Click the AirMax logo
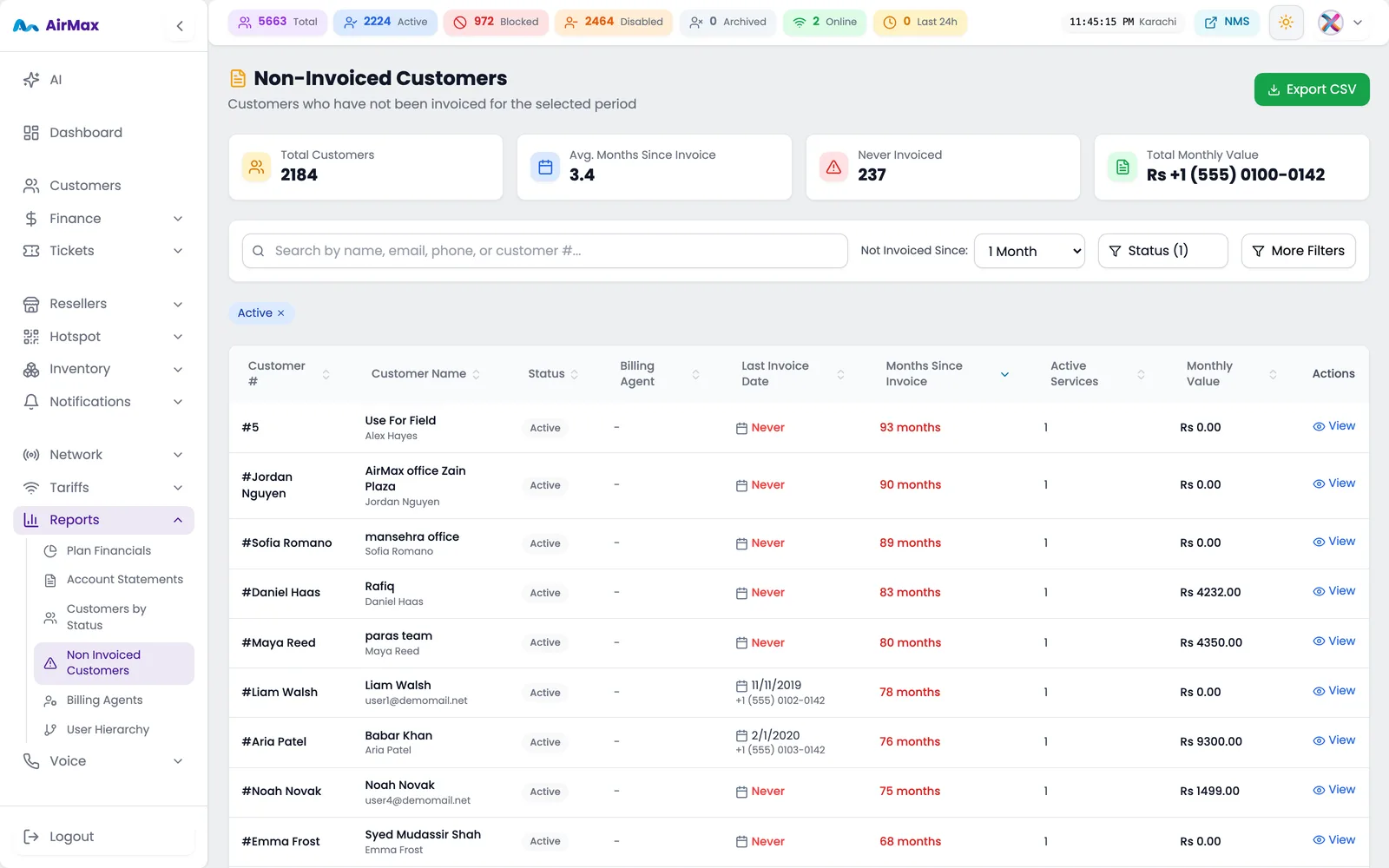The height and width of the screenshot is (868, 1389). click(x=56, y=26)
